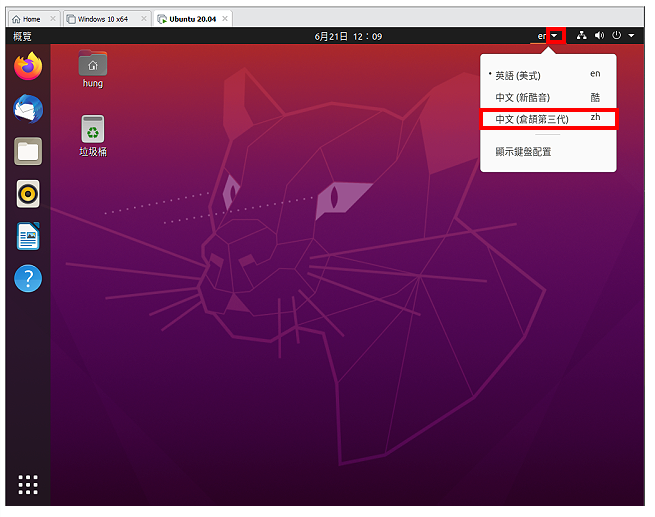This screenshot has width=655, height=517.
Task: Expand the system menu arrow
Action: pos(632,36)
